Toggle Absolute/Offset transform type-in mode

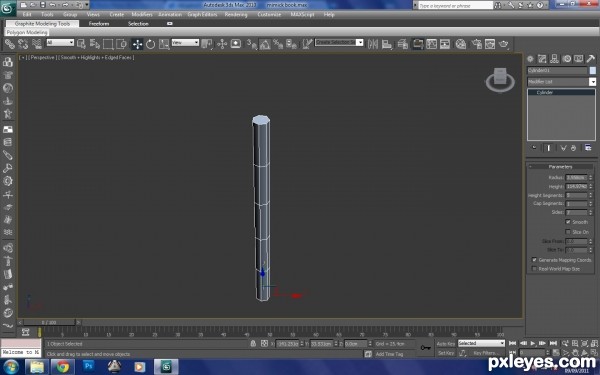tap(264, 343)
